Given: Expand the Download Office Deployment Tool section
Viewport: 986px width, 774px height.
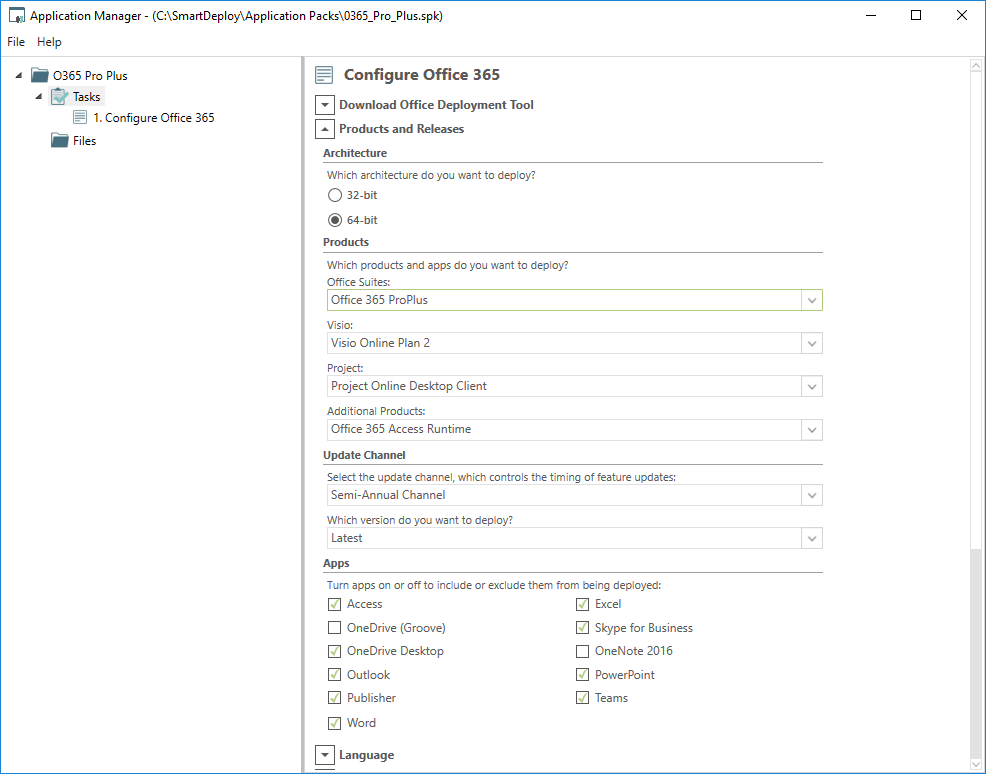Looking at the screenshot, I should (325, 105).
